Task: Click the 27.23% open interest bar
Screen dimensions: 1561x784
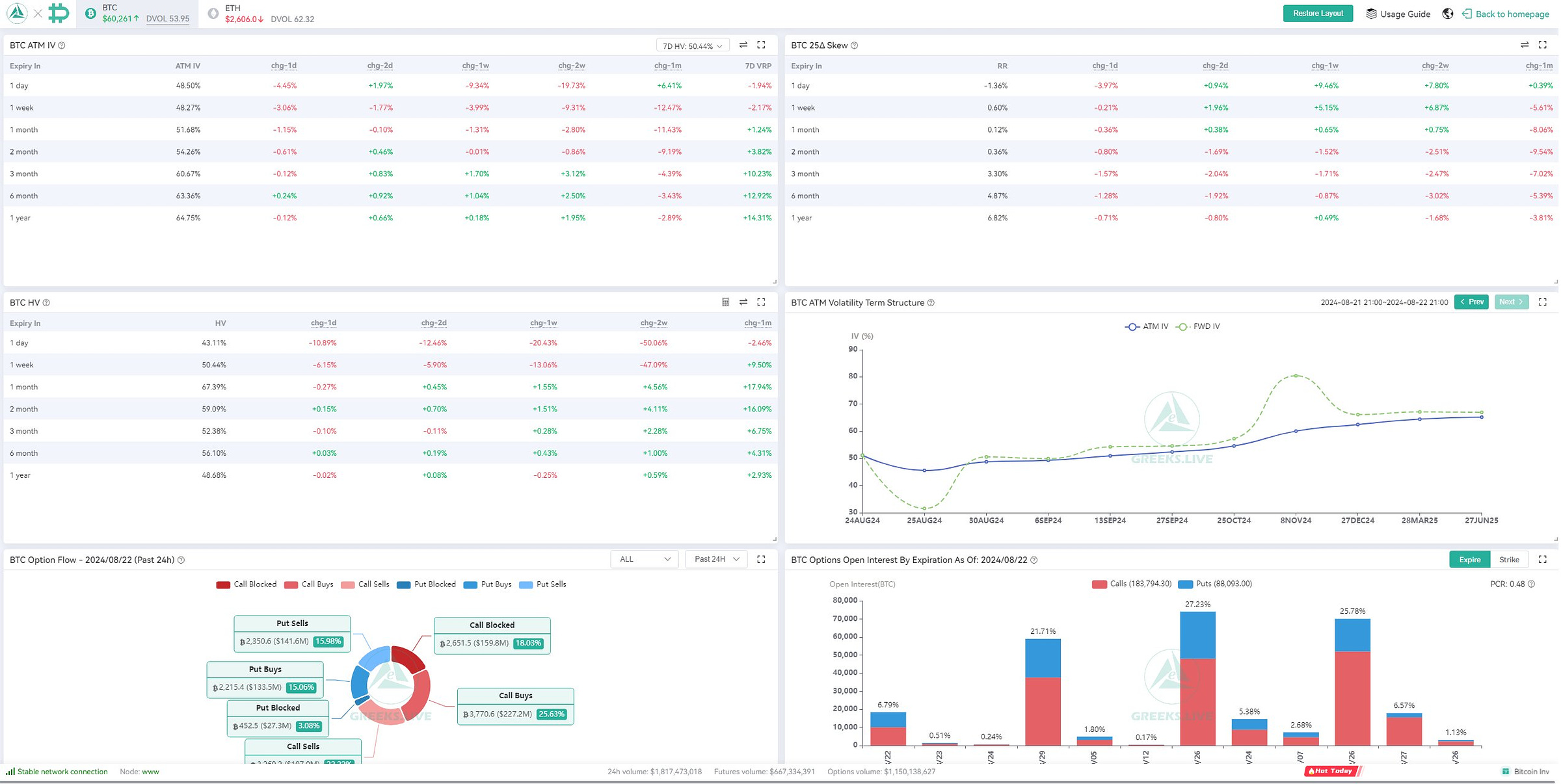Action: (x=1198, y=679)
